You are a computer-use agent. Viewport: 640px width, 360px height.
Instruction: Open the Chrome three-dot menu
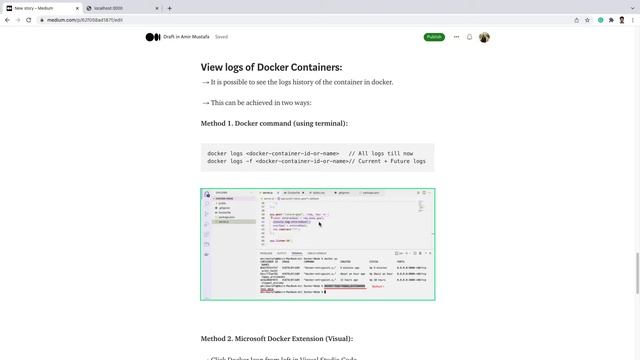tap(633, 20)
